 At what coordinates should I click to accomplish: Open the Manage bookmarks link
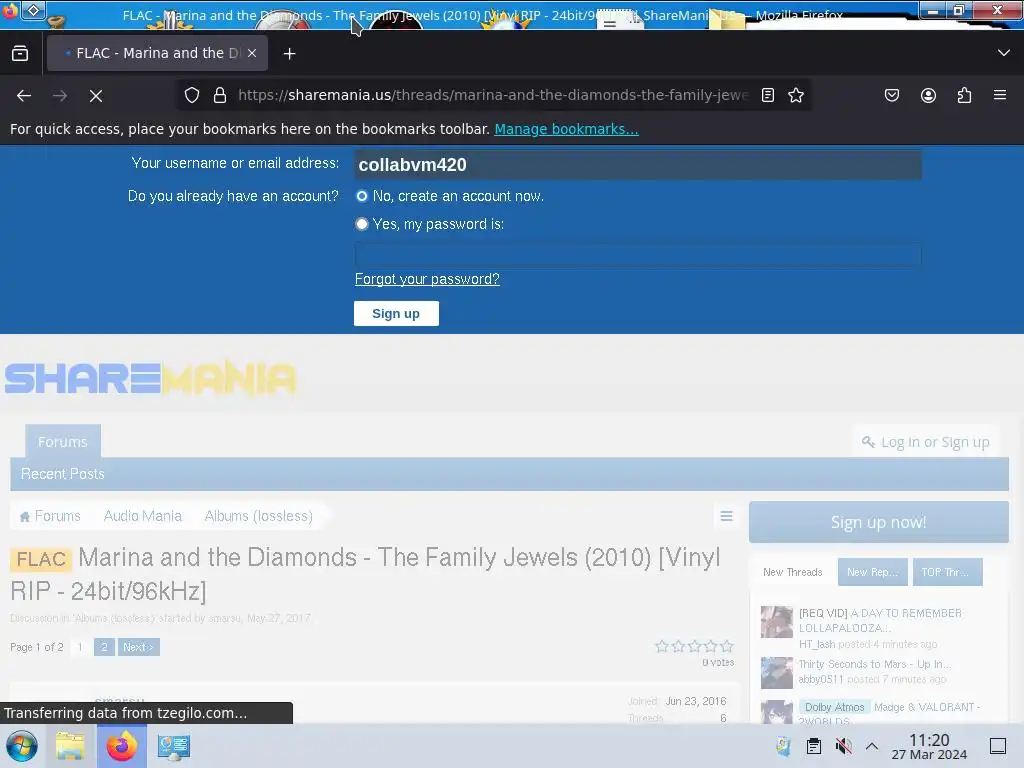pos(566,129)
